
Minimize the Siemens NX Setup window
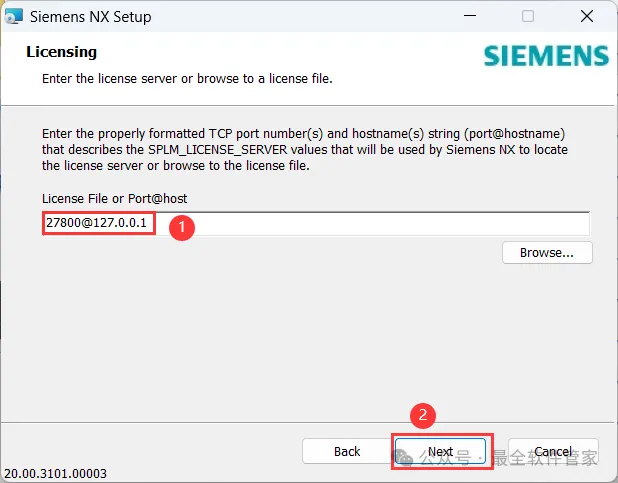click(470, 16)
